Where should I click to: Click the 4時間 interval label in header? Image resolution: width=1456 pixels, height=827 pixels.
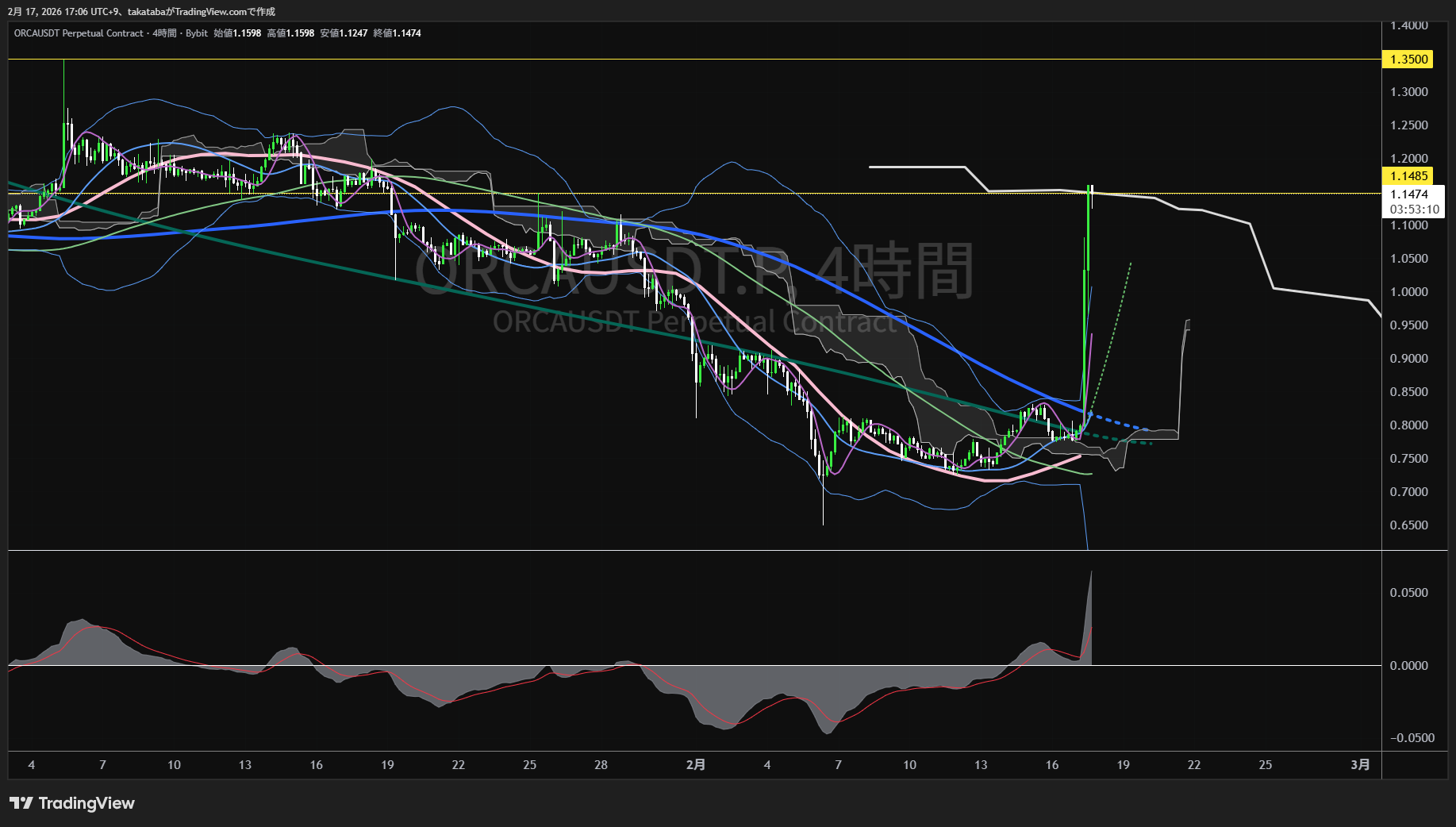[164, 33]
